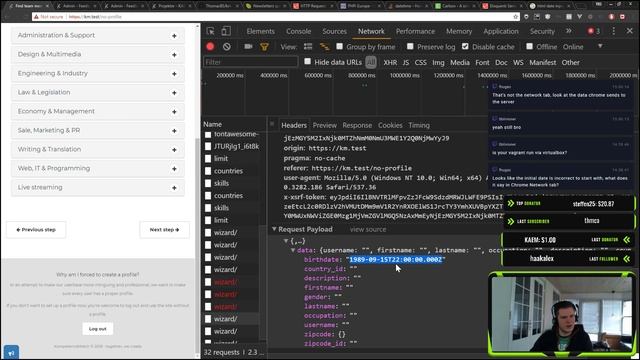Expand Live streaming category
This screenshot has height=360, width=640.
click(98, 187)
